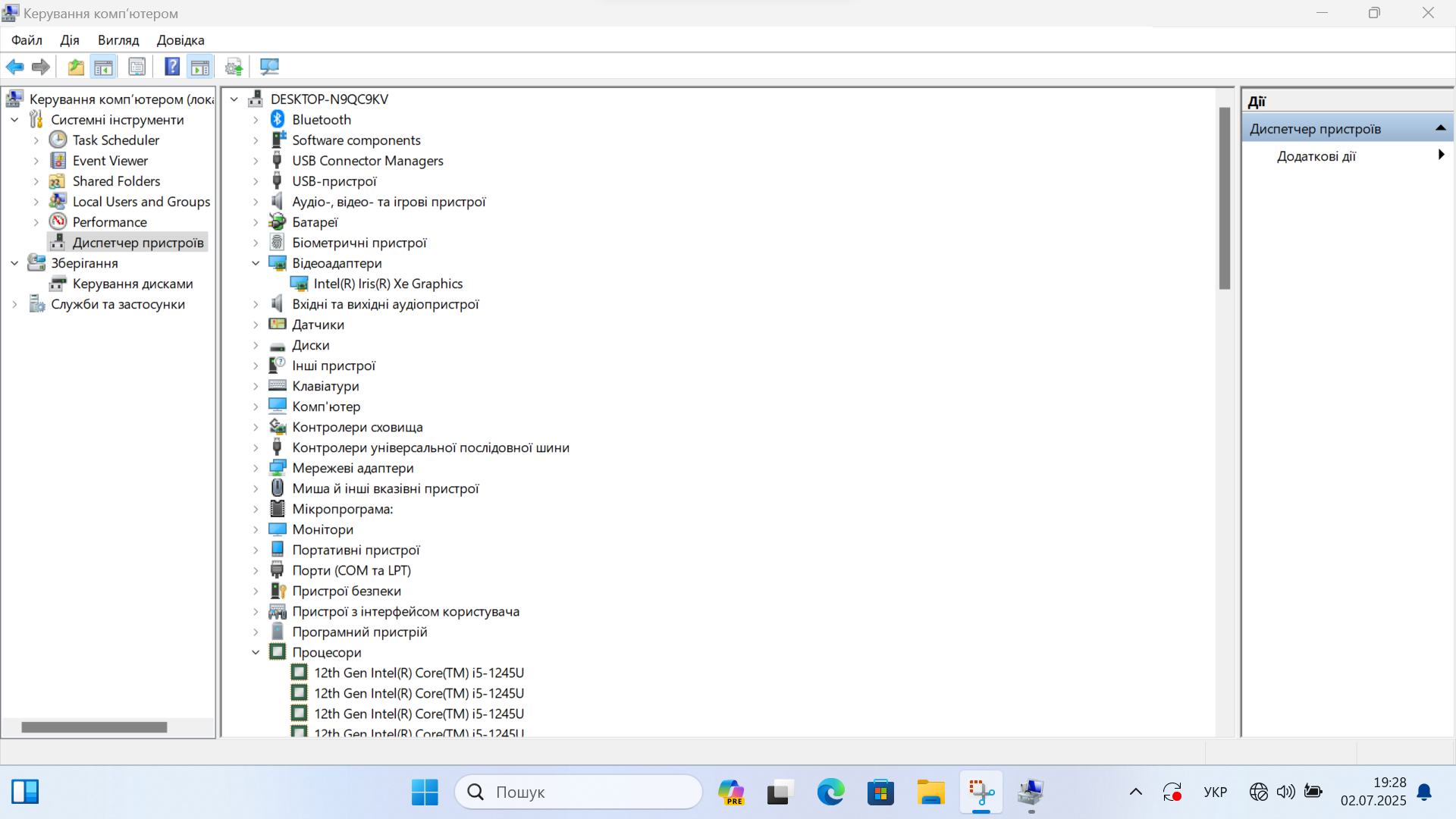Expand the Bluetooth device category
The image size is (1456, 819).
click(x=256, y=120)
